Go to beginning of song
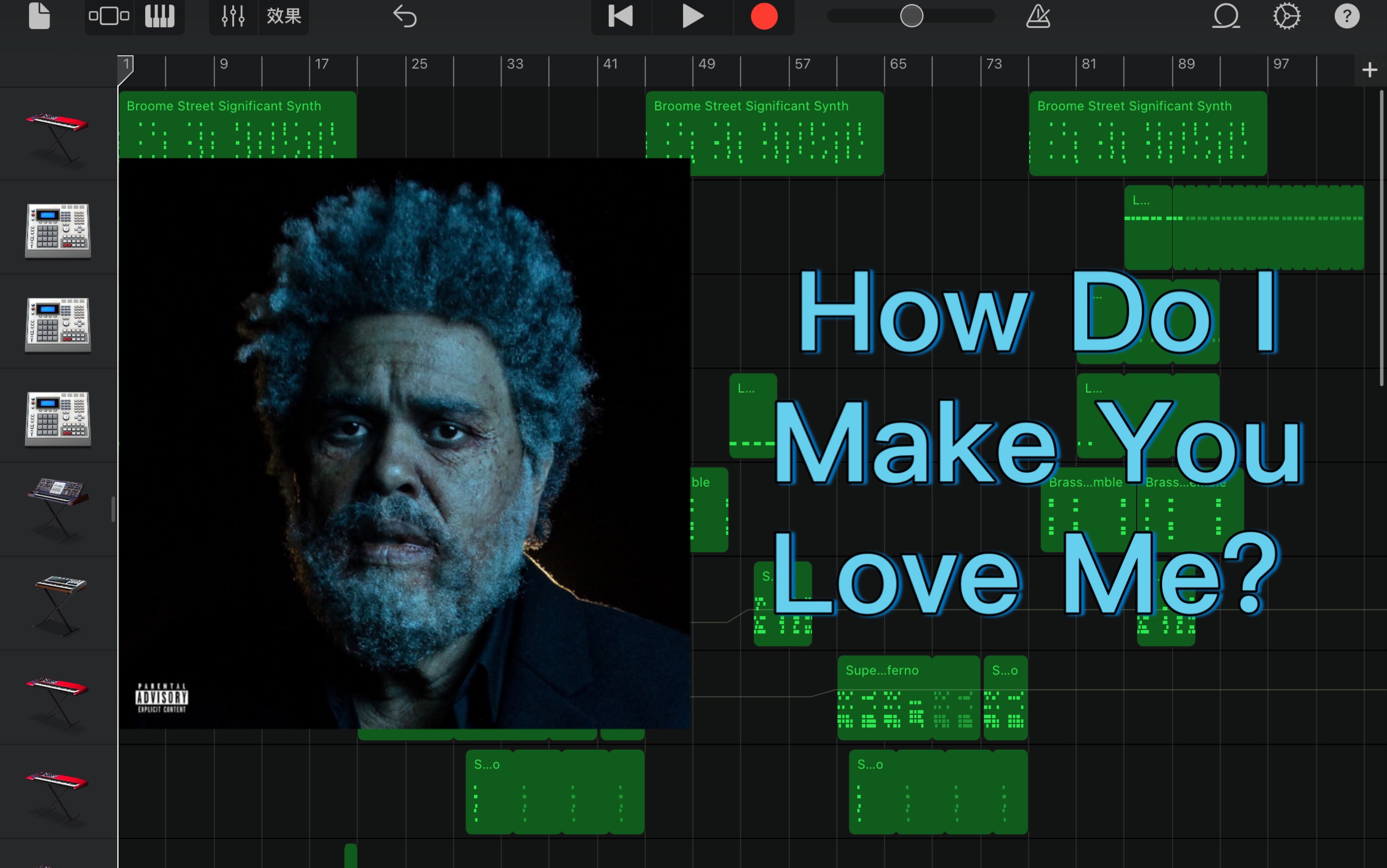The width and height of the screenshot is (1387, 868). click(x=621, y=16)
